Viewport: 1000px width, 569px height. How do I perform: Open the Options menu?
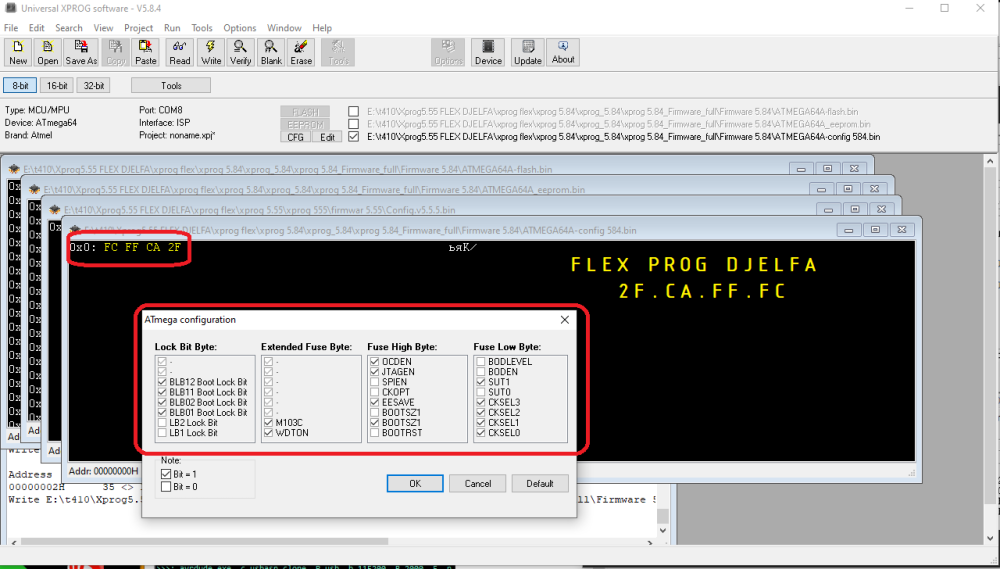click(239, 28)
